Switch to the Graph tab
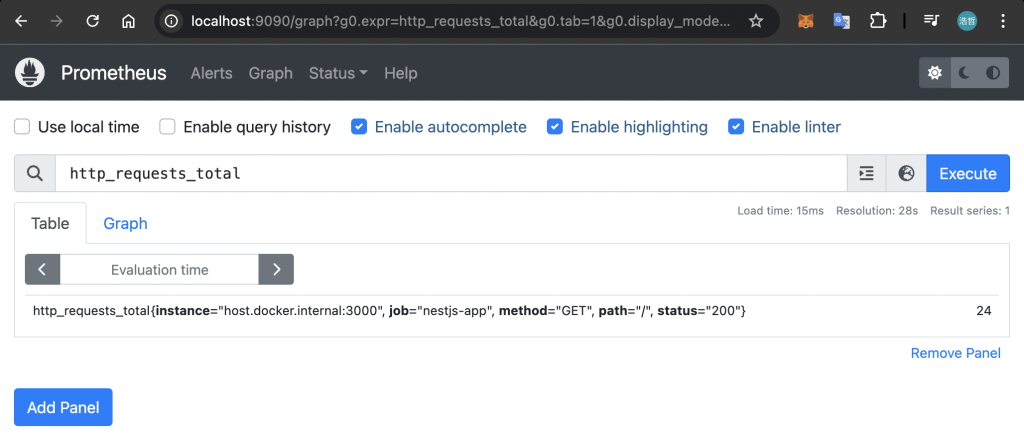The width and height of the screenshot is (1024, 444). click(x=125, y=223)
